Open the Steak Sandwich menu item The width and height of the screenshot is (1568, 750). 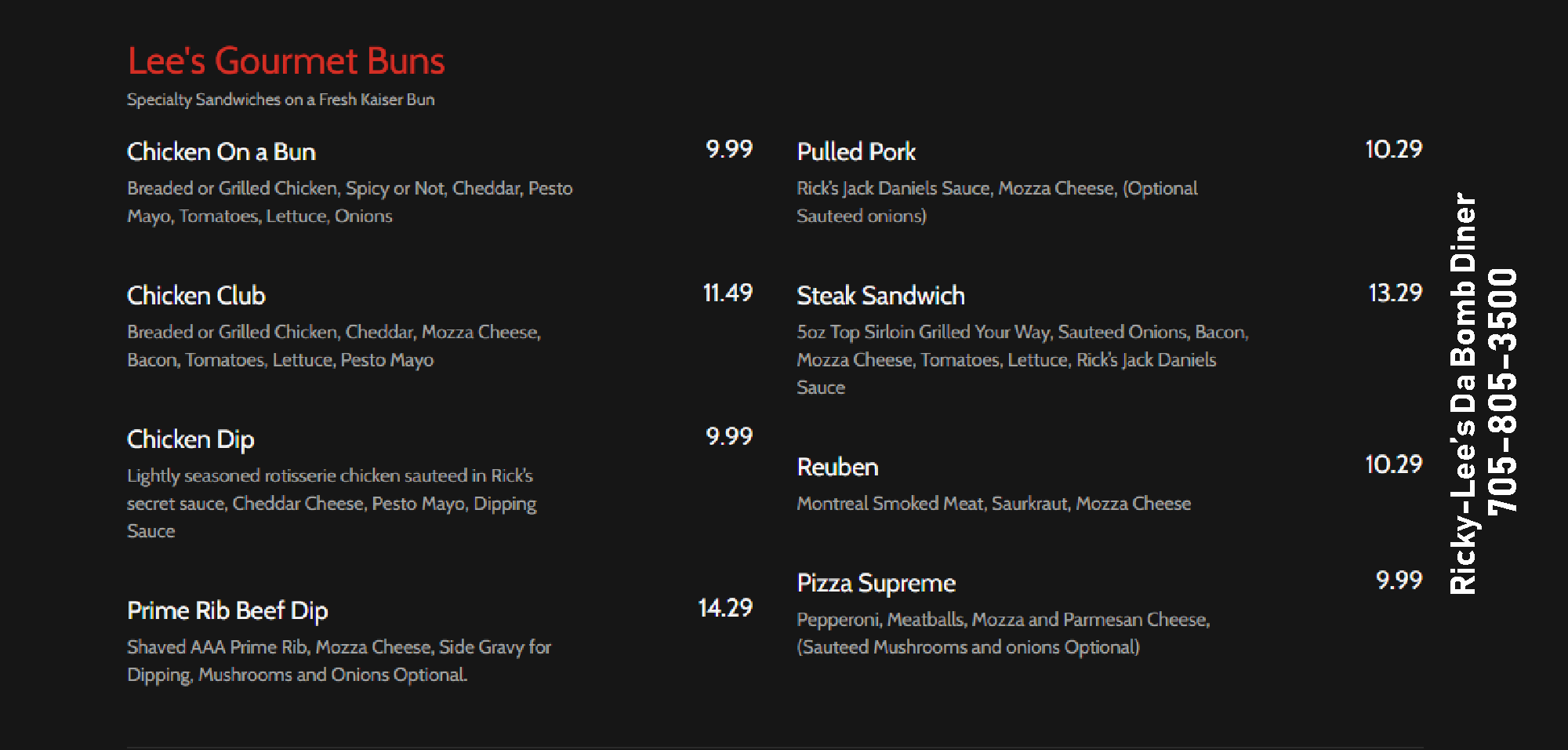tap(880, 296)
